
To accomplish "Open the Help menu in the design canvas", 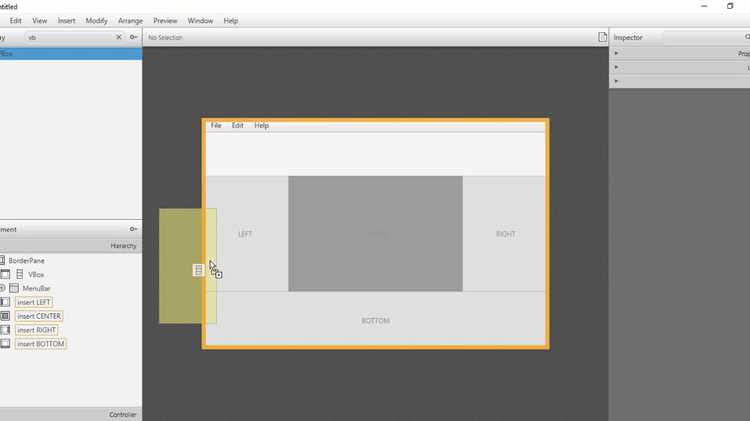I will pyautogui.click(x=261, y=125).
